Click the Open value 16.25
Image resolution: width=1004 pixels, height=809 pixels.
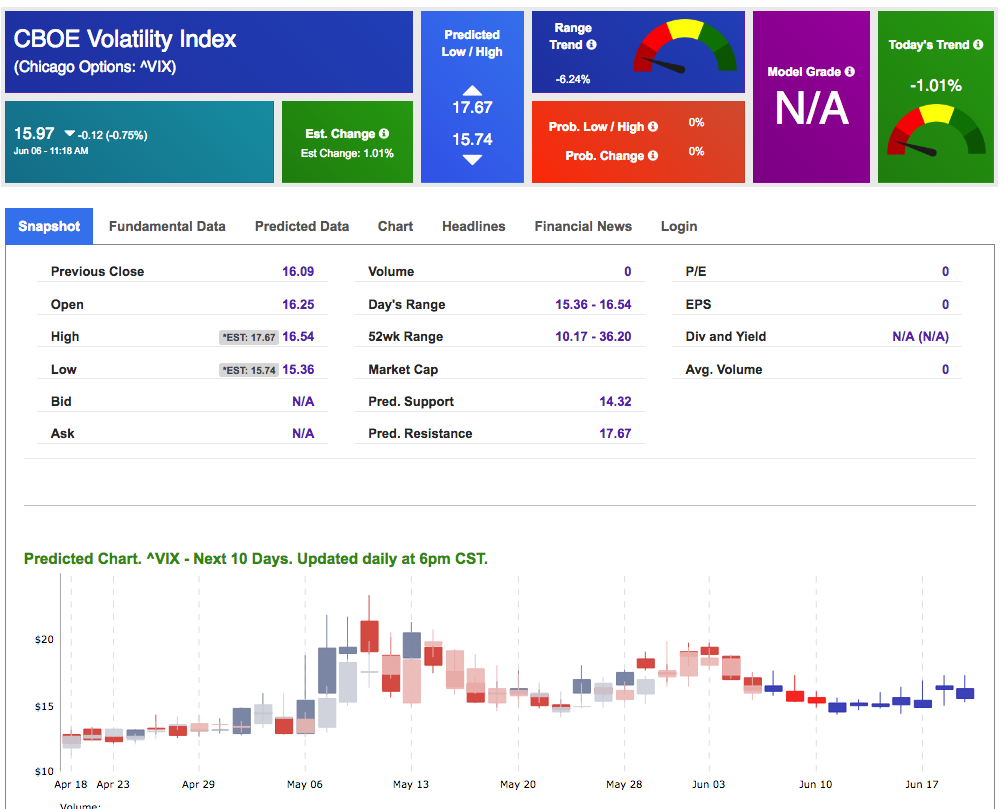[298, 304]
